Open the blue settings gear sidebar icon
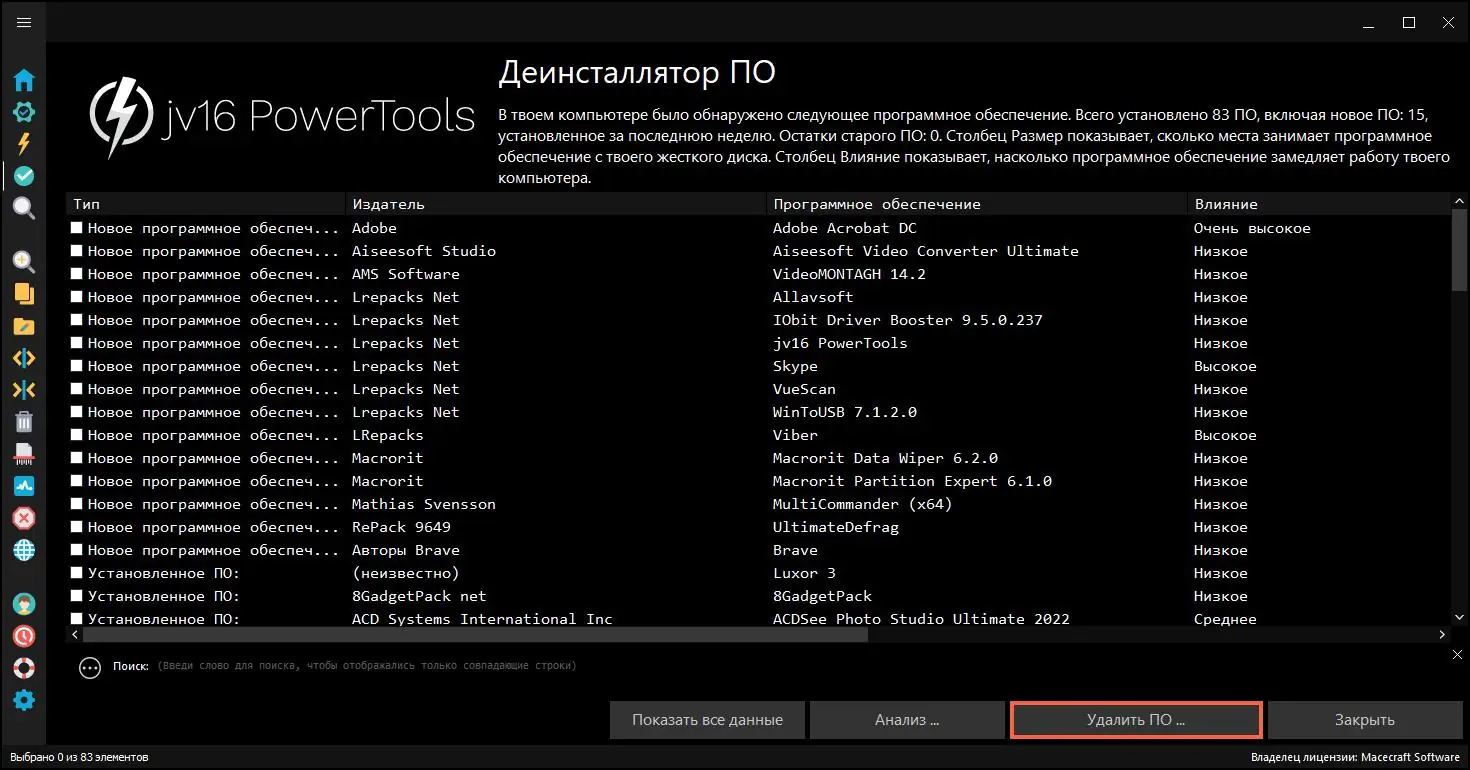The width and height of the screenshot is (1470, 770). 24,700
